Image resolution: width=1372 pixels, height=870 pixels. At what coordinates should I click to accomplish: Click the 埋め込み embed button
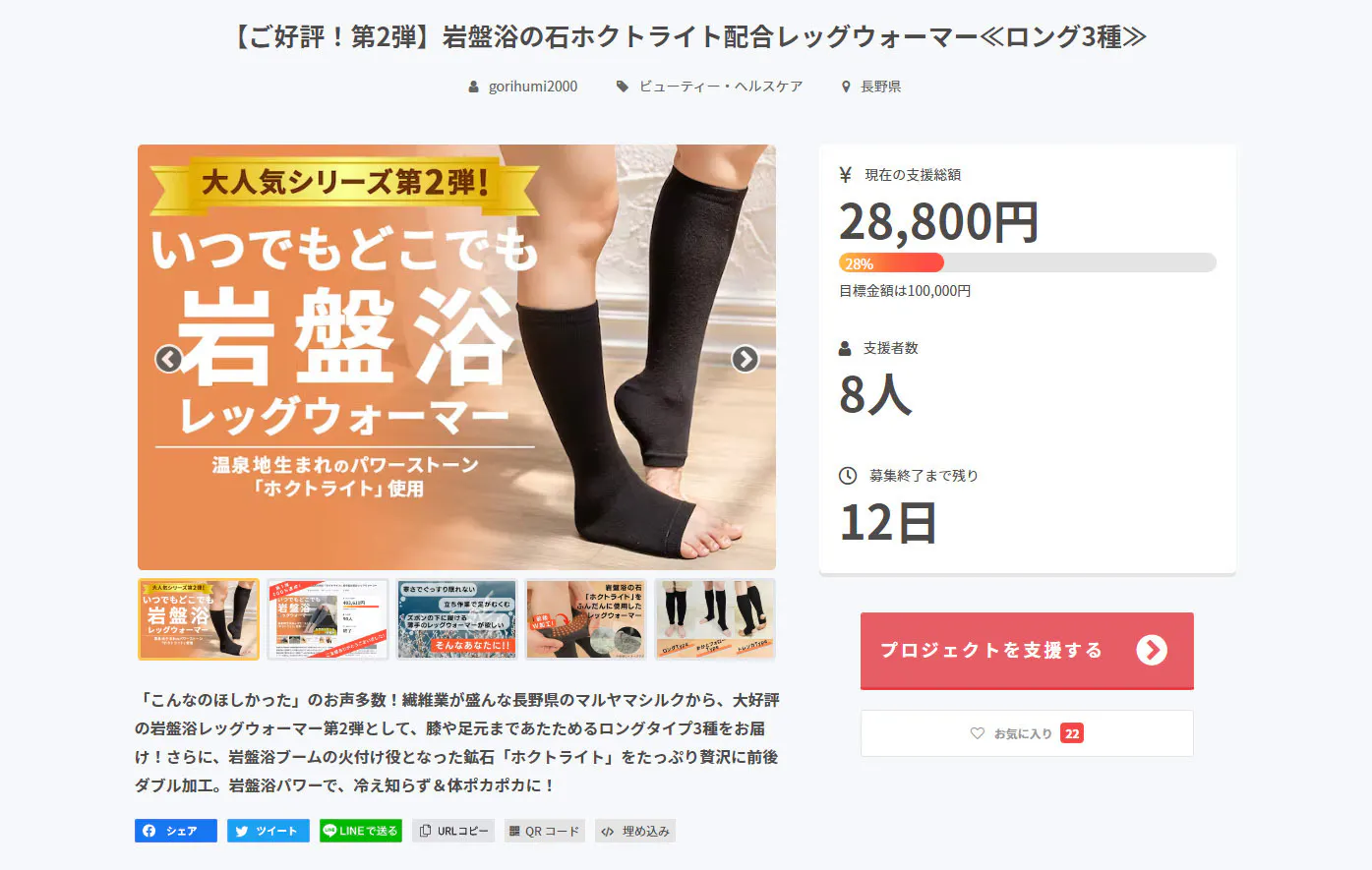pos(635,831)
